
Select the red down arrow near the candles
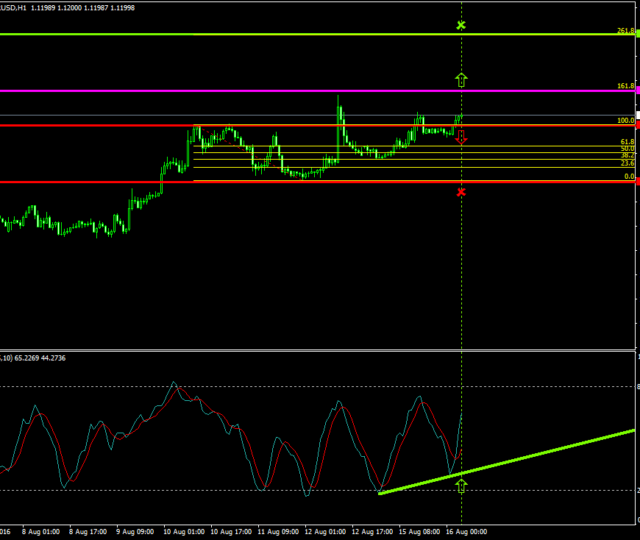click(461, 139)
